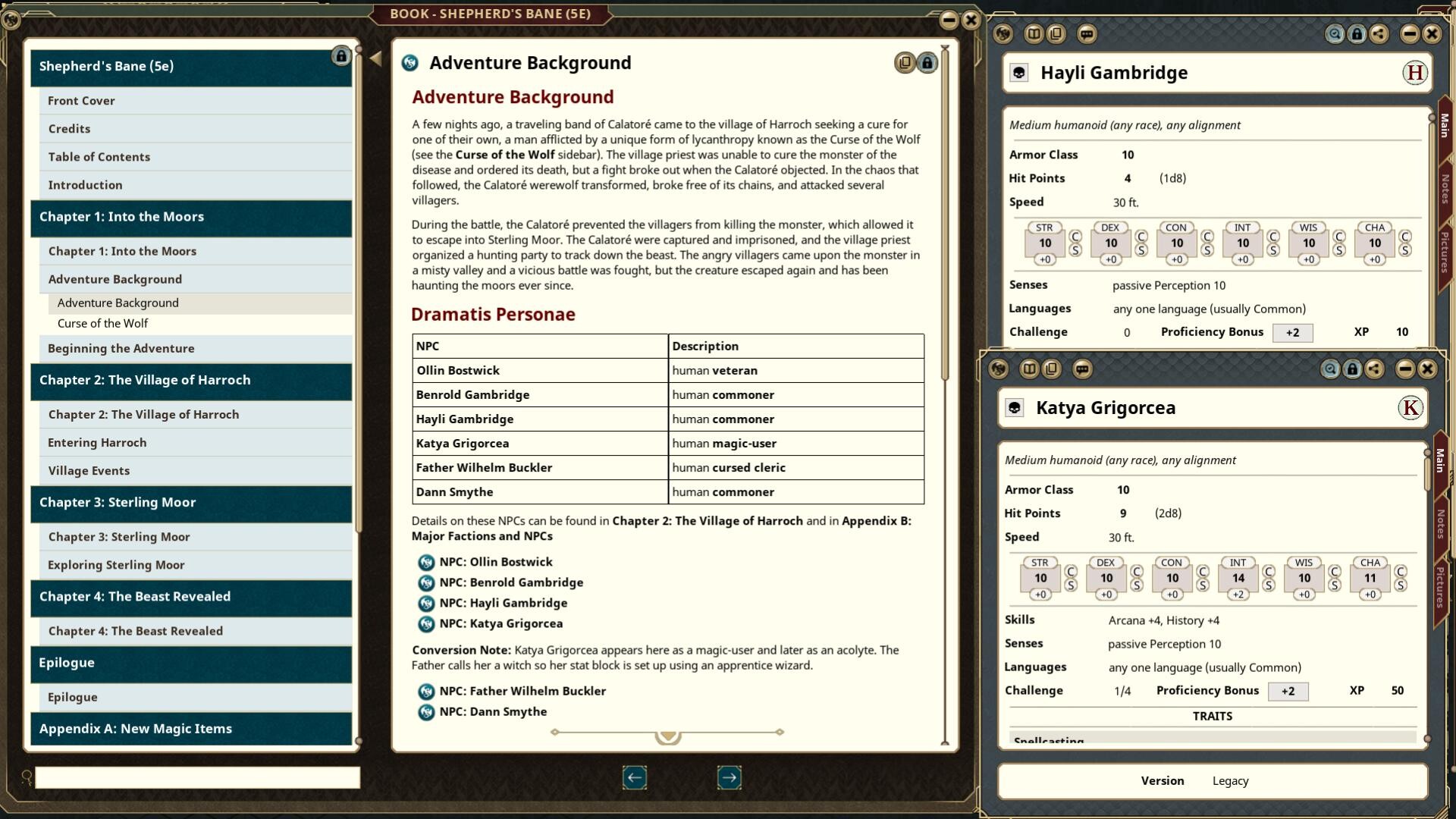
Task: Collapse Chapter 2: The Village of Harroch
Action: pyautogui.click(x=191, y=380)
